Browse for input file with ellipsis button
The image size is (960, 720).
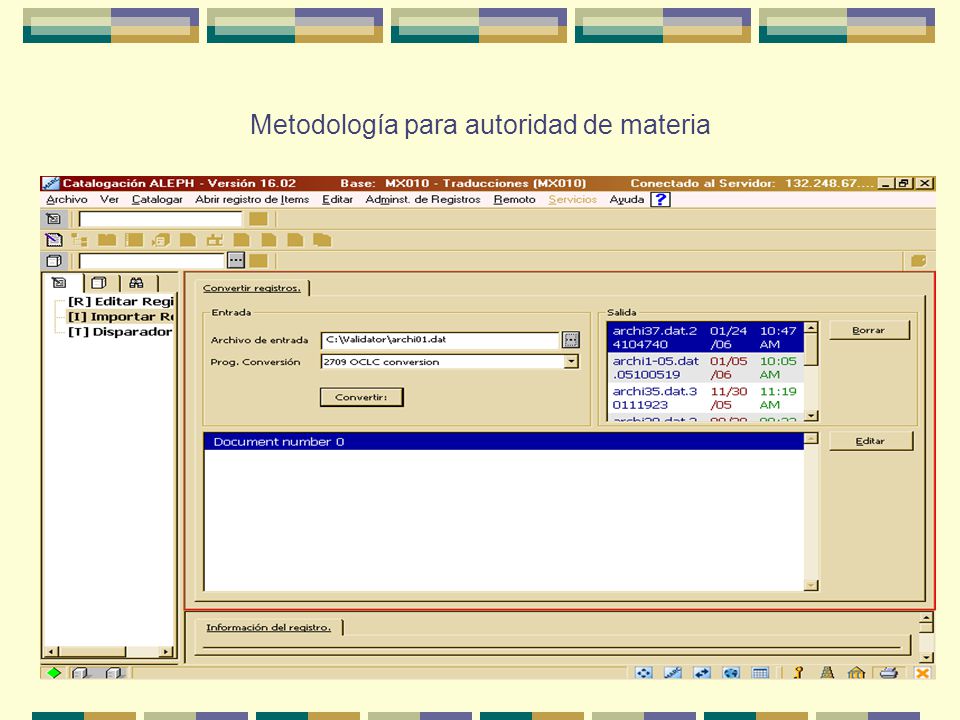(x=571, y=340)
